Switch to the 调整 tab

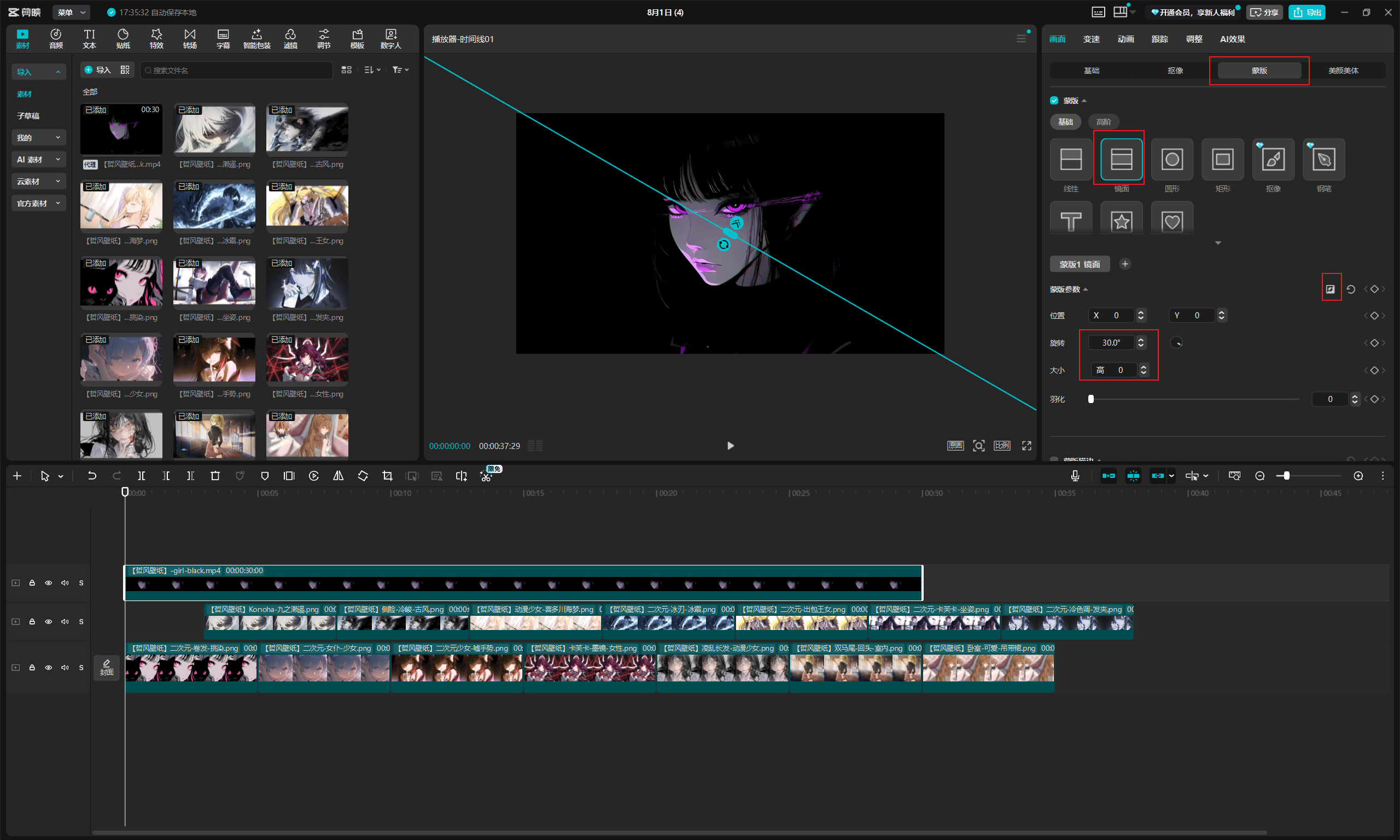coord(1194,39)
